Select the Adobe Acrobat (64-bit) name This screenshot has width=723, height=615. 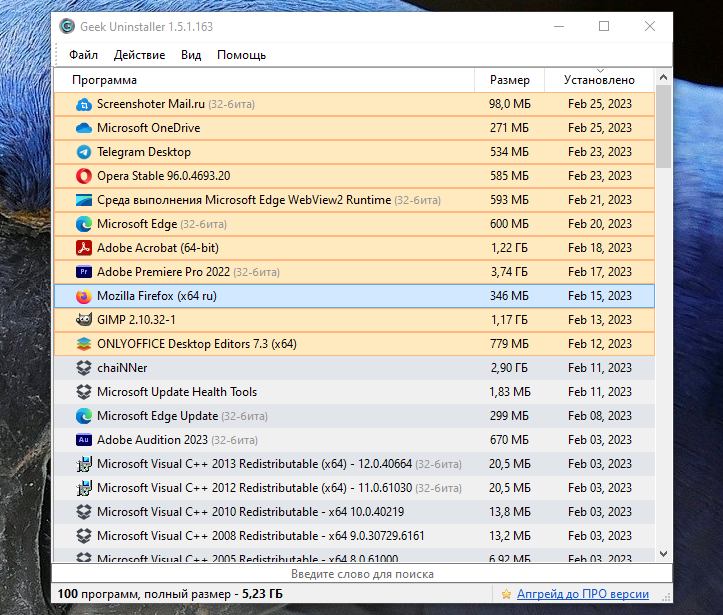158,248
